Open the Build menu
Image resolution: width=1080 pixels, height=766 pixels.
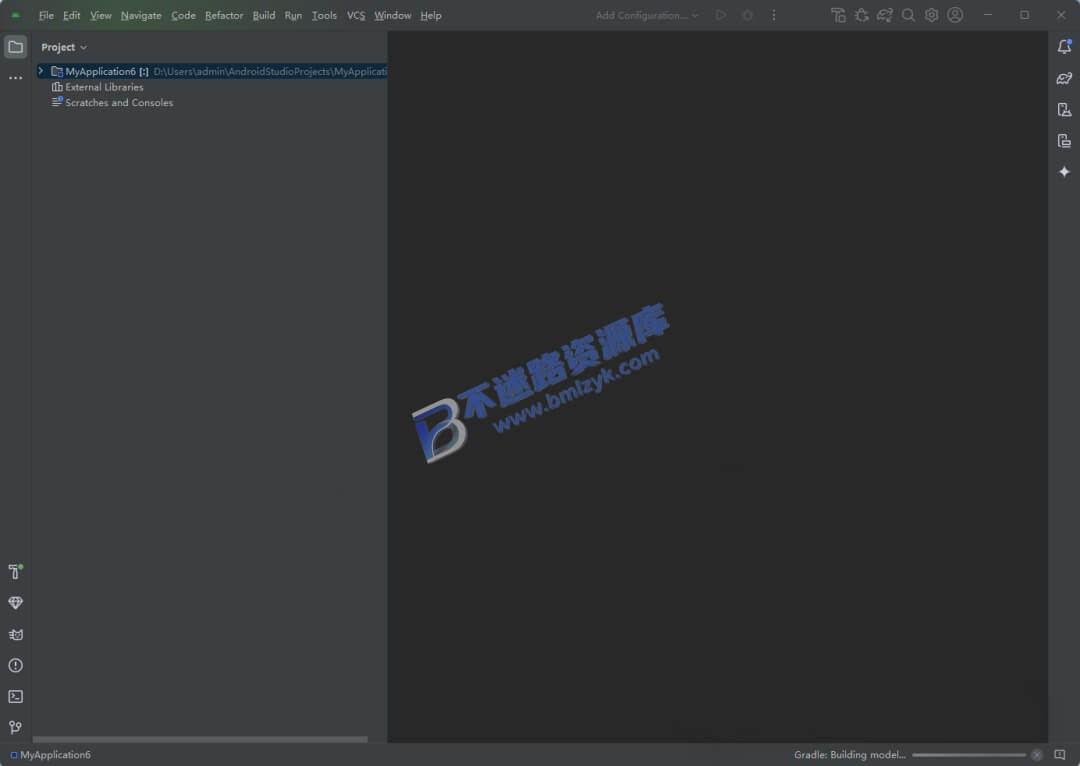[x=264, y=15]
